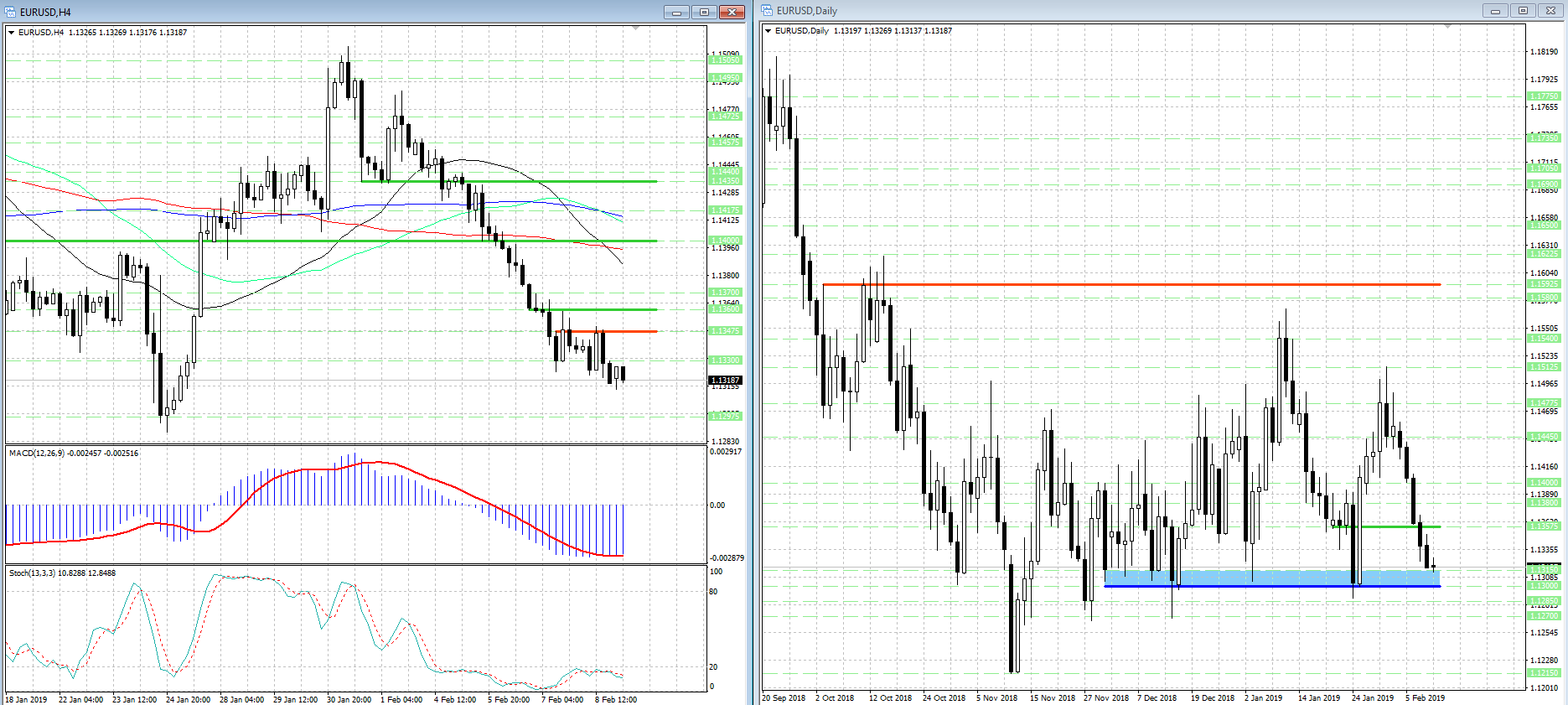
Task: Click the 5 Feb 2019 date label
Action: 1426,698
